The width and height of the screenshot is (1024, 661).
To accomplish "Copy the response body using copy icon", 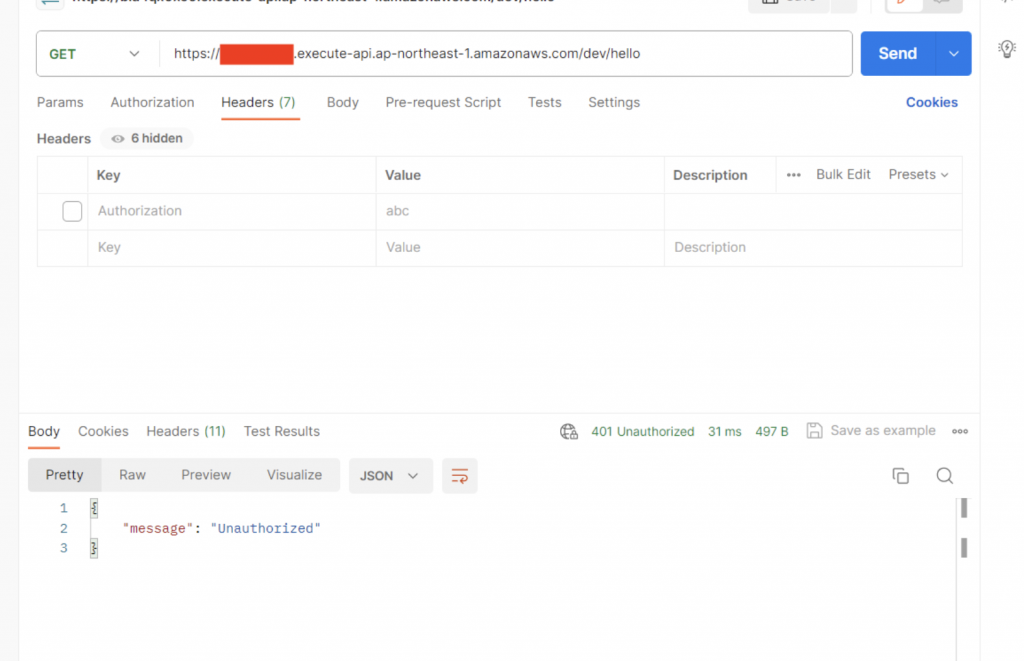I will coord(900,475).
